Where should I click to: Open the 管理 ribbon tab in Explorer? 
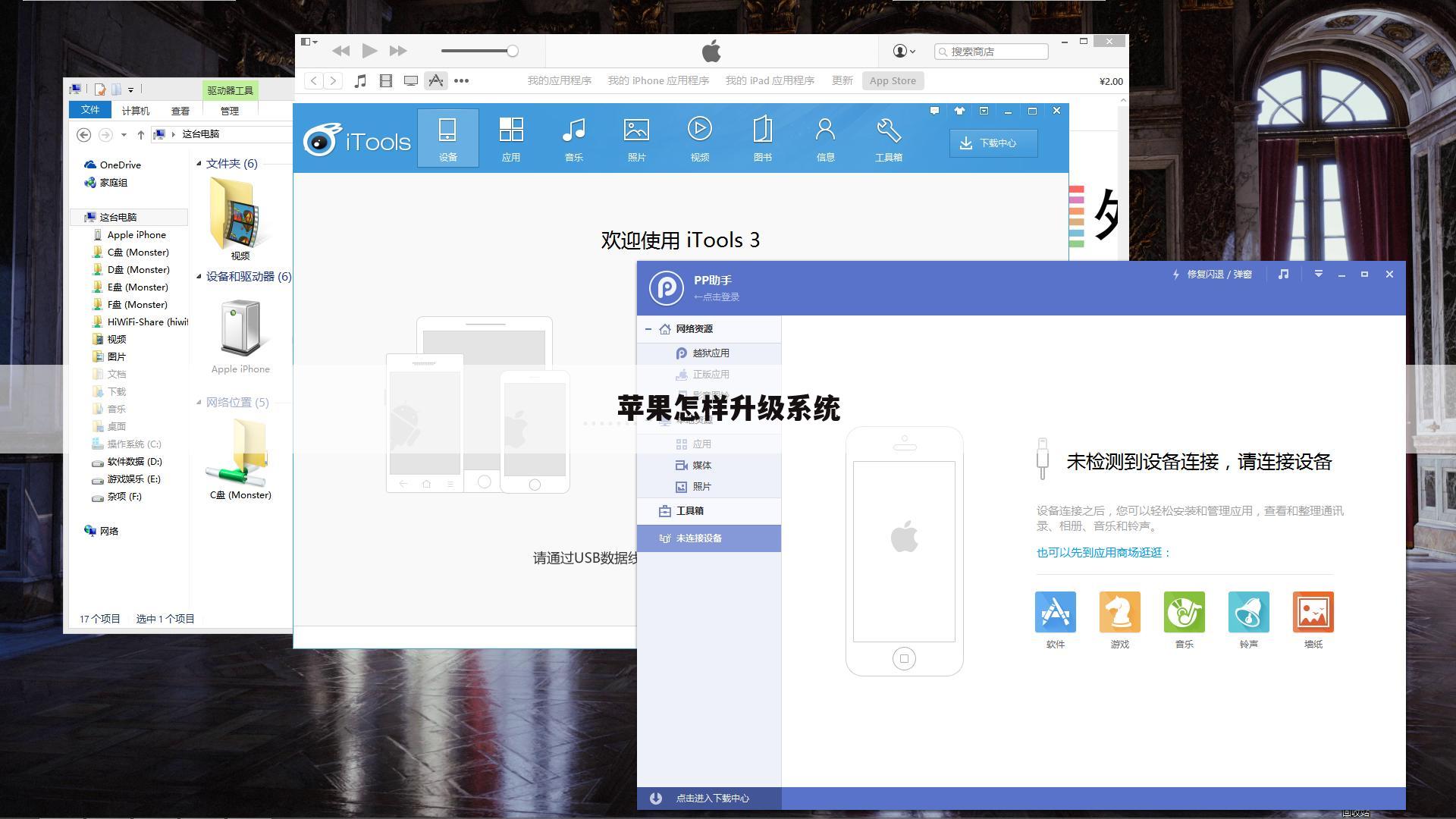click(x=230, y=111)
